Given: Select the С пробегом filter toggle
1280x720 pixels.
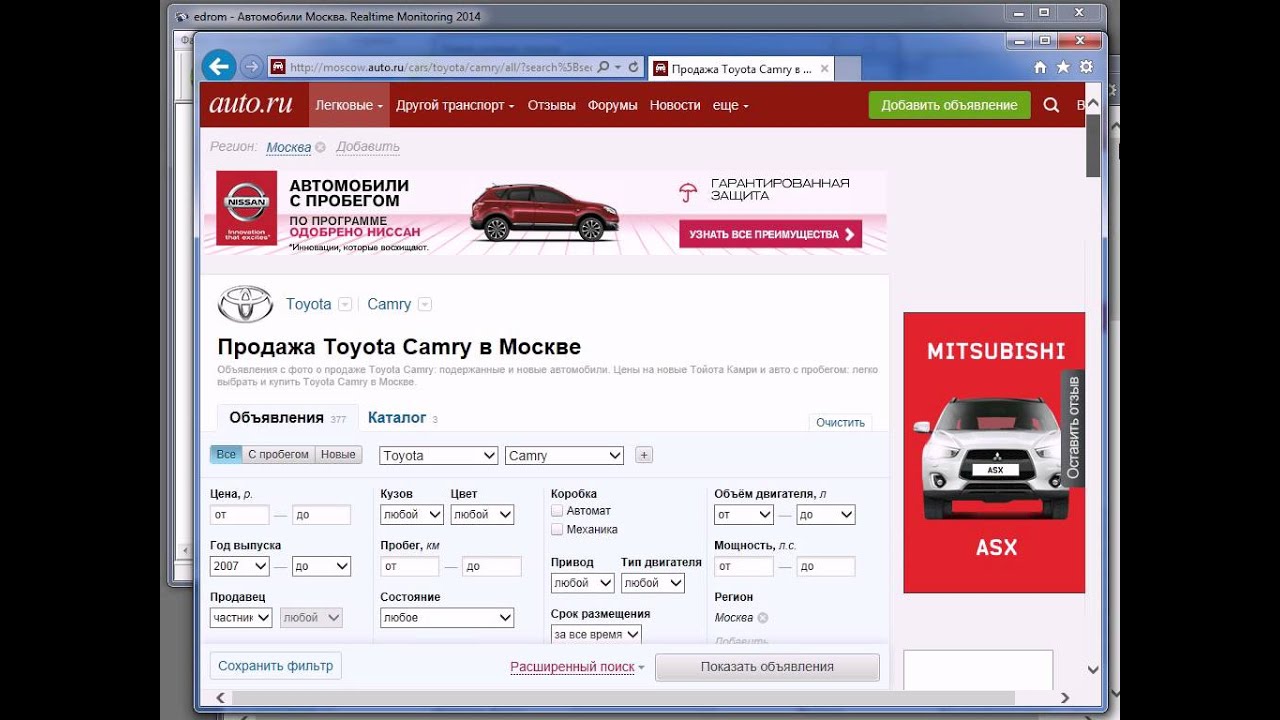Looking at the screenshot, I should (278, 454).
